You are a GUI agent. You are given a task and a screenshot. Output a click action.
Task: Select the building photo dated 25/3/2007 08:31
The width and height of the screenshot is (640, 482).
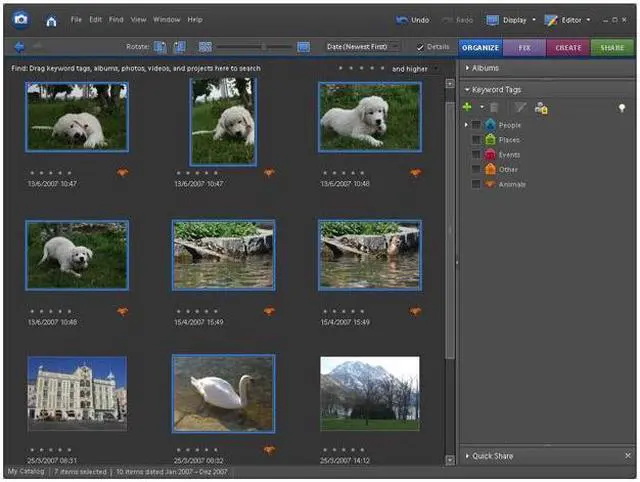point(77,393)
